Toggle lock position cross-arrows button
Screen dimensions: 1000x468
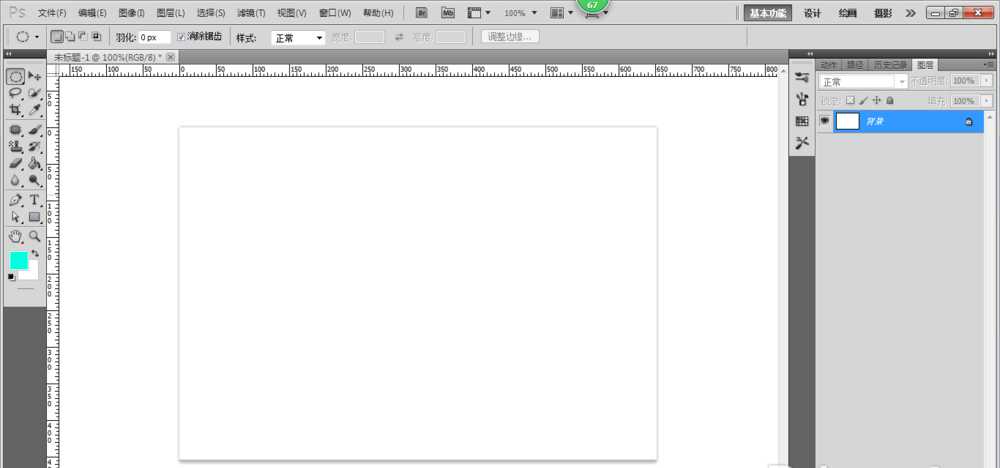[877, 101]
